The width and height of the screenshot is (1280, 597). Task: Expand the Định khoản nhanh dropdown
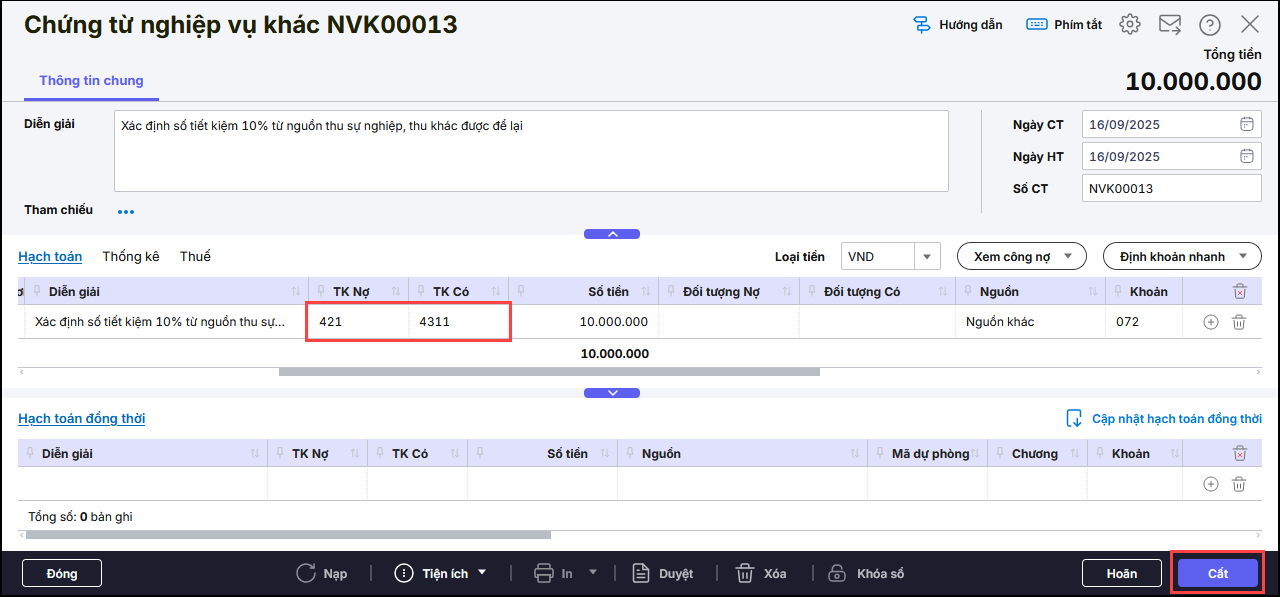coord(1182,257)
